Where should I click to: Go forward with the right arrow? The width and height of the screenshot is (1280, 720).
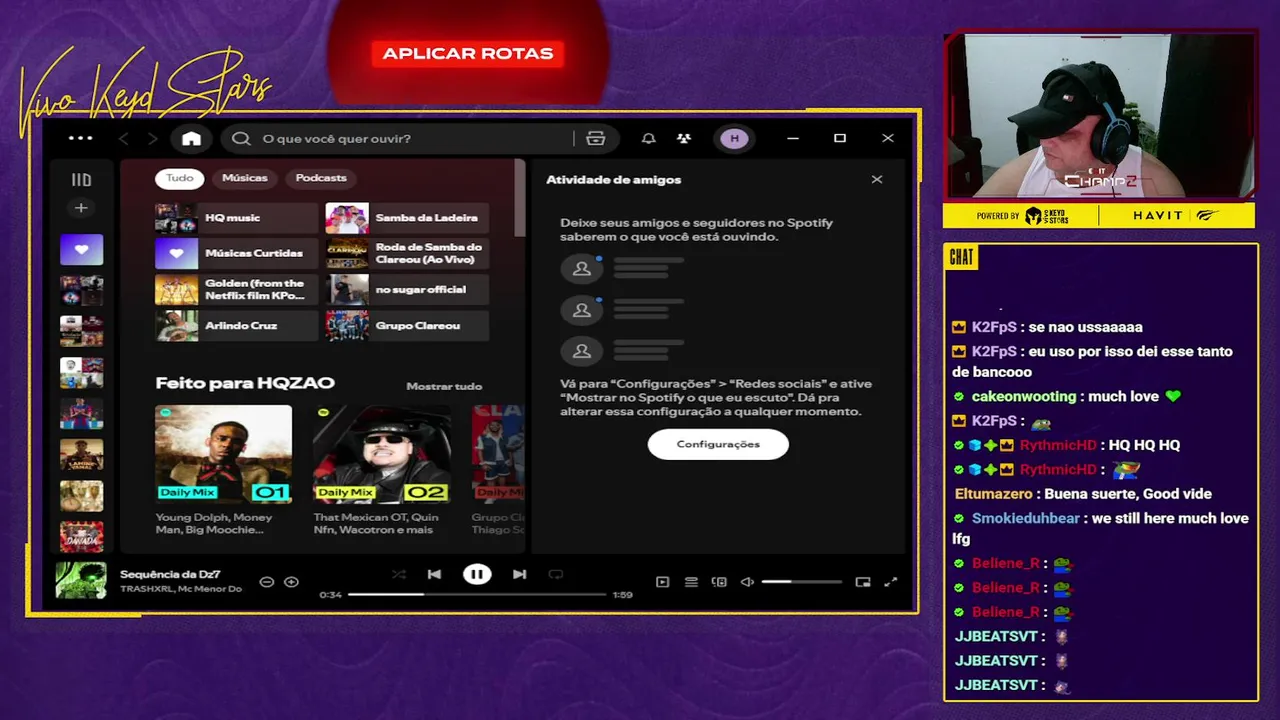coord(152,139)
